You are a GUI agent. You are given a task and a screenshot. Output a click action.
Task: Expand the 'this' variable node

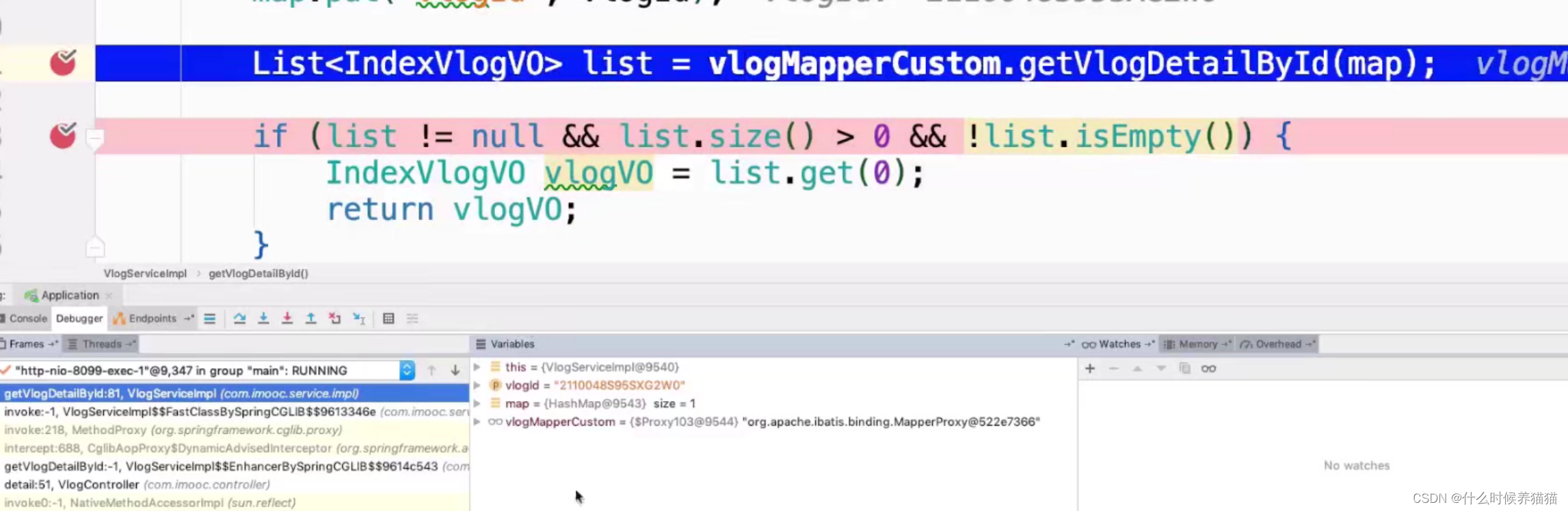(x=477, y=367)
